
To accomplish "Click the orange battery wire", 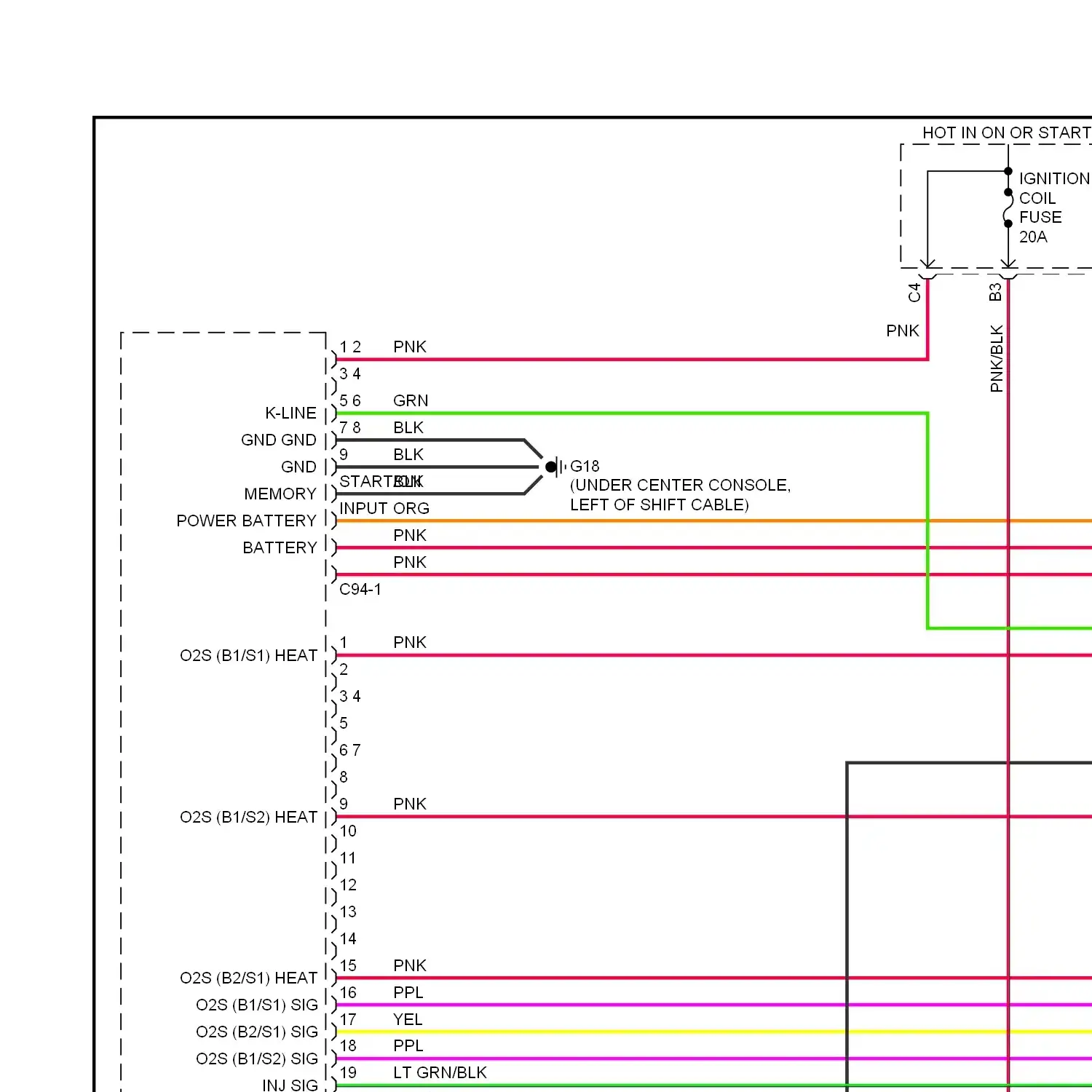I will coord(713,521).
